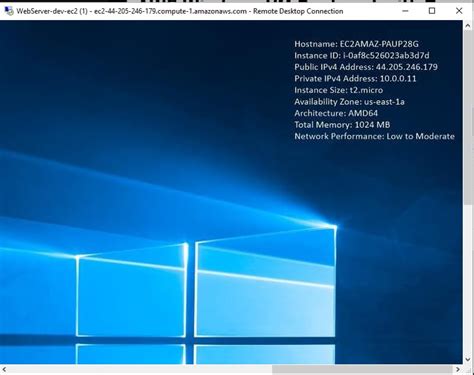
Task: Click the Public IPv4 Address 44.205.246.179 line
Action: (x=366, y=67)
